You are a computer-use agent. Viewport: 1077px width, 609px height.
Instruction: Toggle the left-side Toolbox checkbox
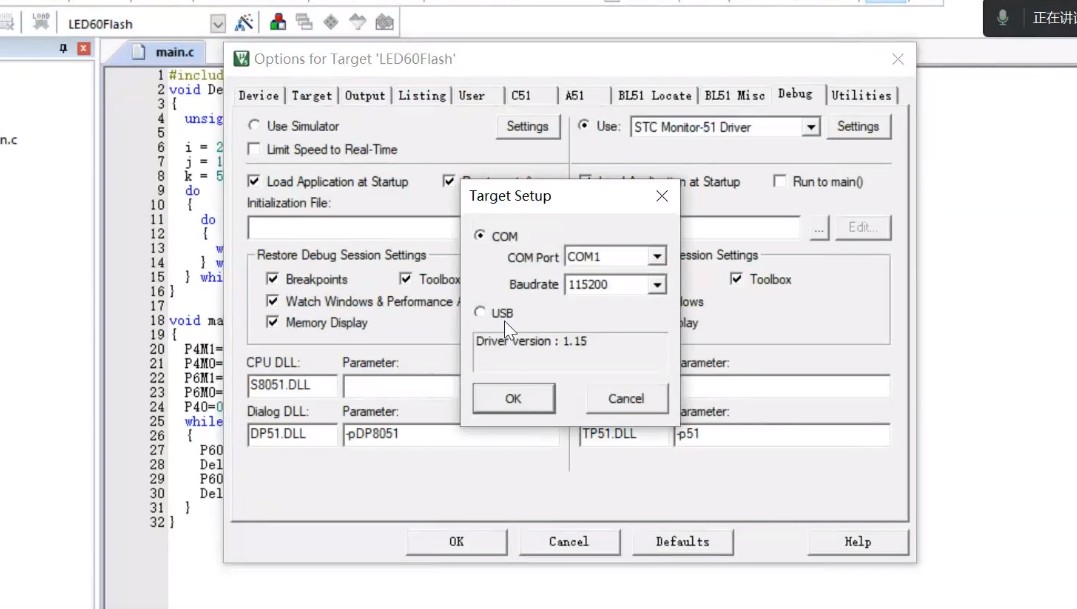(x=405, y=279)
